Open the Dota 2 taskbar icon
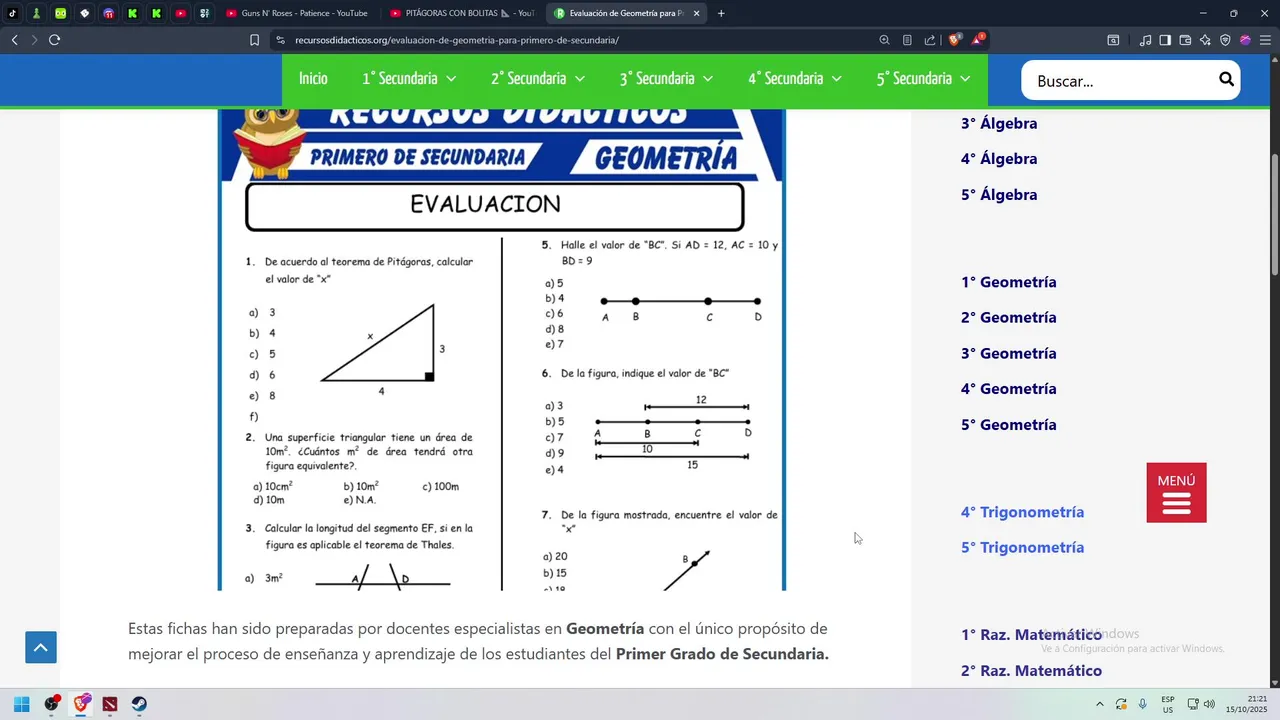1280x720 pixels. click(110, 704)
